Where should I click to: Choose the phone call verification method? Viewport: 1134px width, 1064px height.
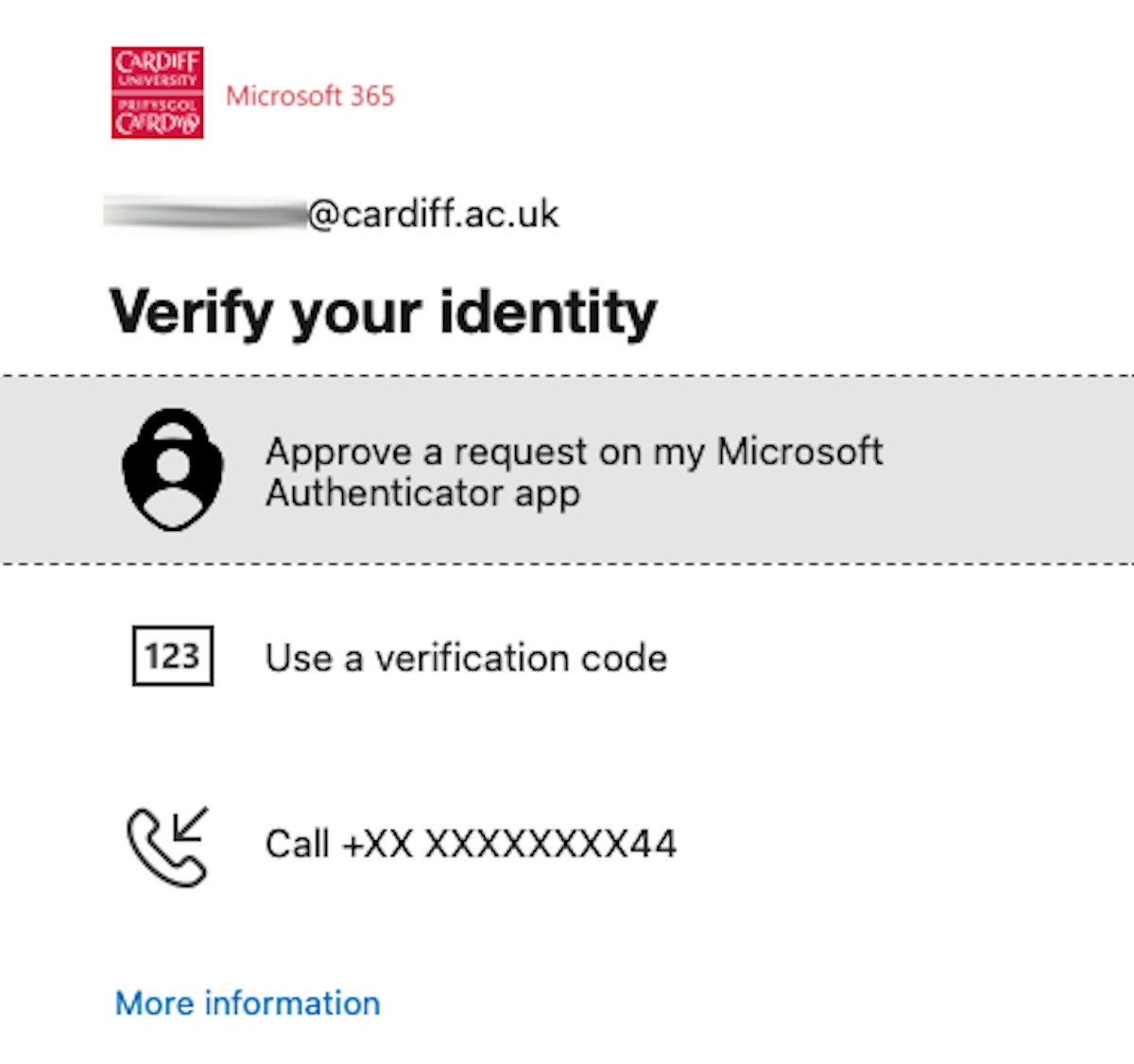(471, 844)
